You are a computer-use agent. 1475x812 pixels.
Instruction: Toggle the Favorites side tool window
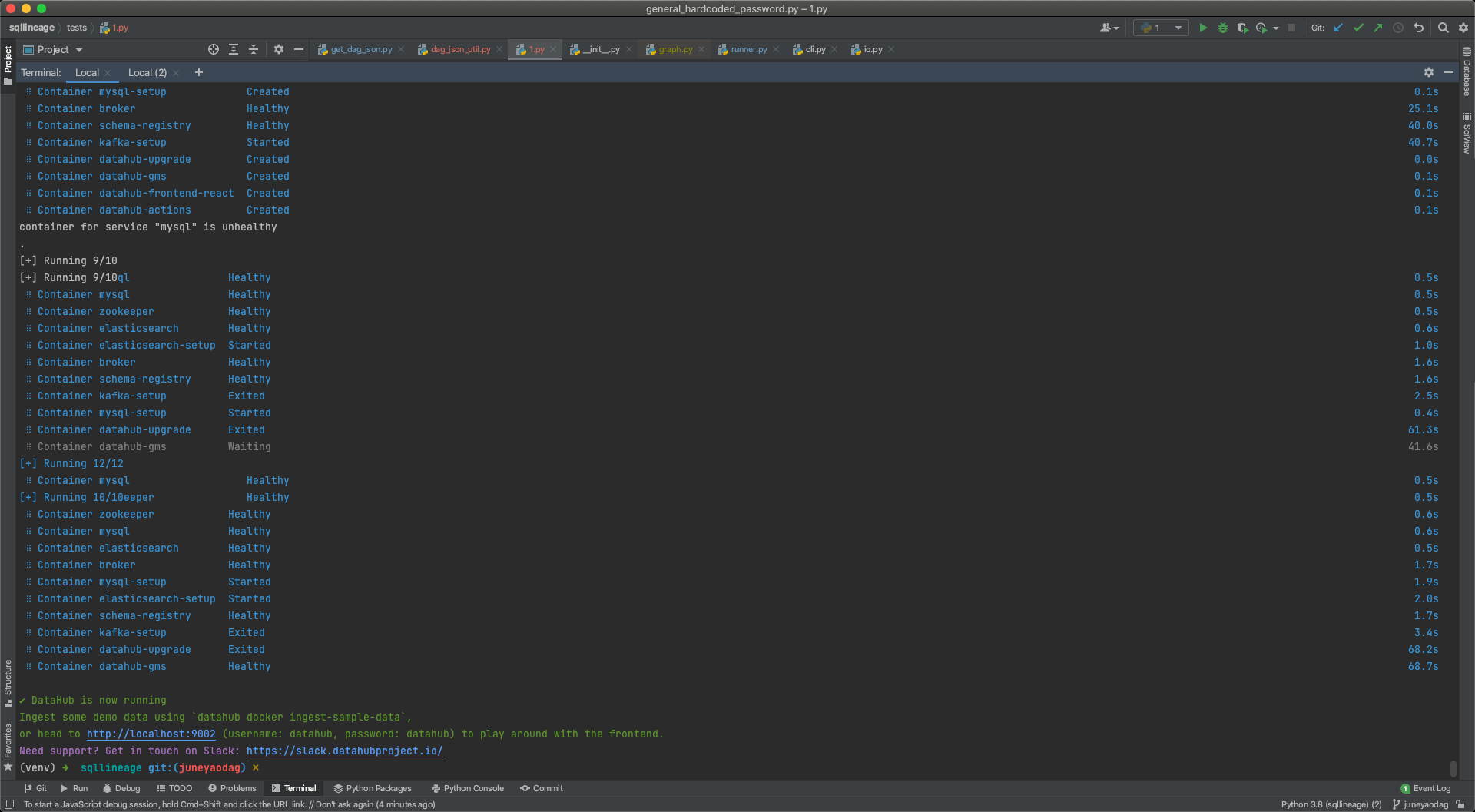(8, 747)
